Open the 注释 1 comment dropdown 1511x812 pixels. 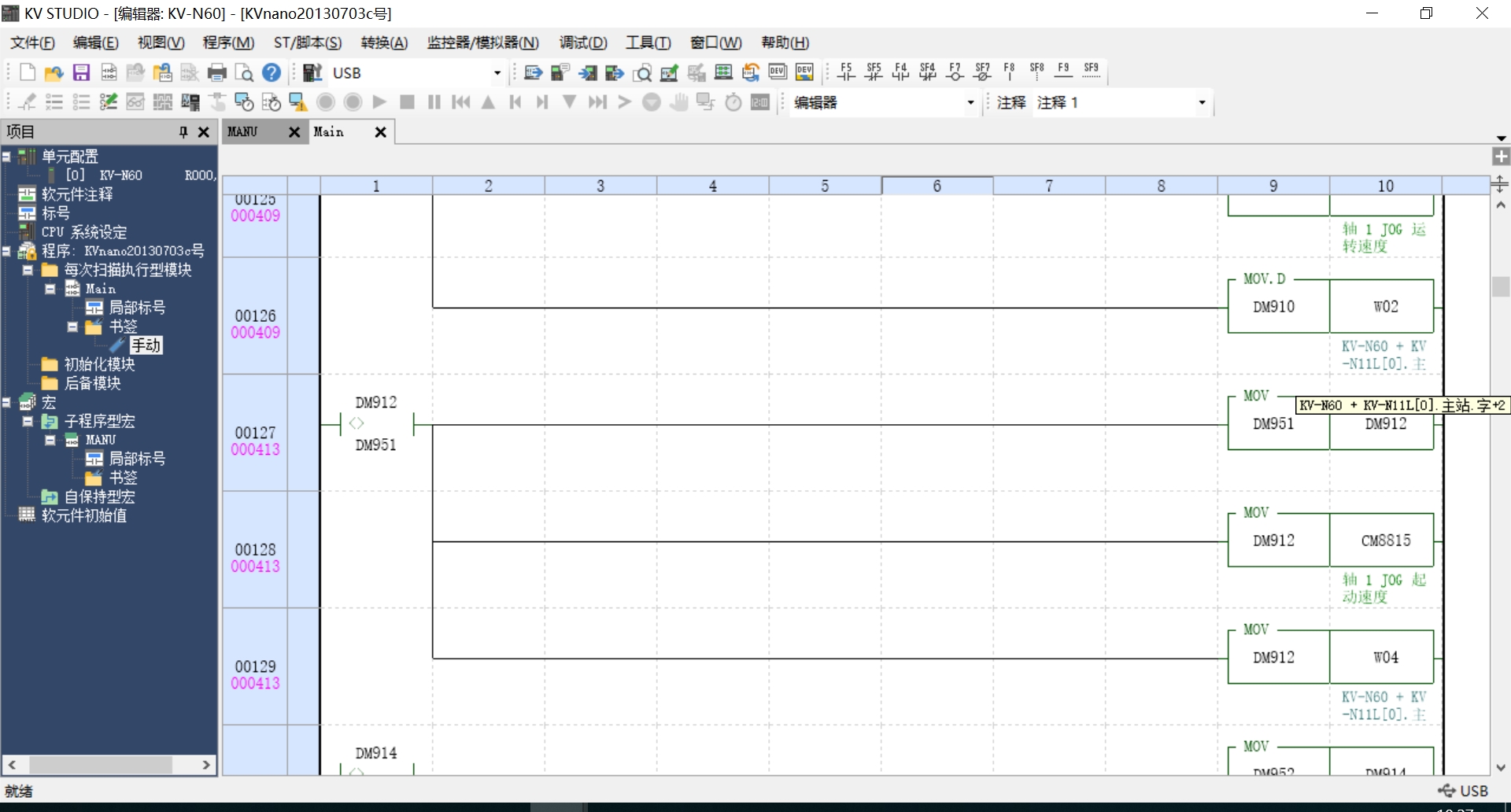[1202, 103]
